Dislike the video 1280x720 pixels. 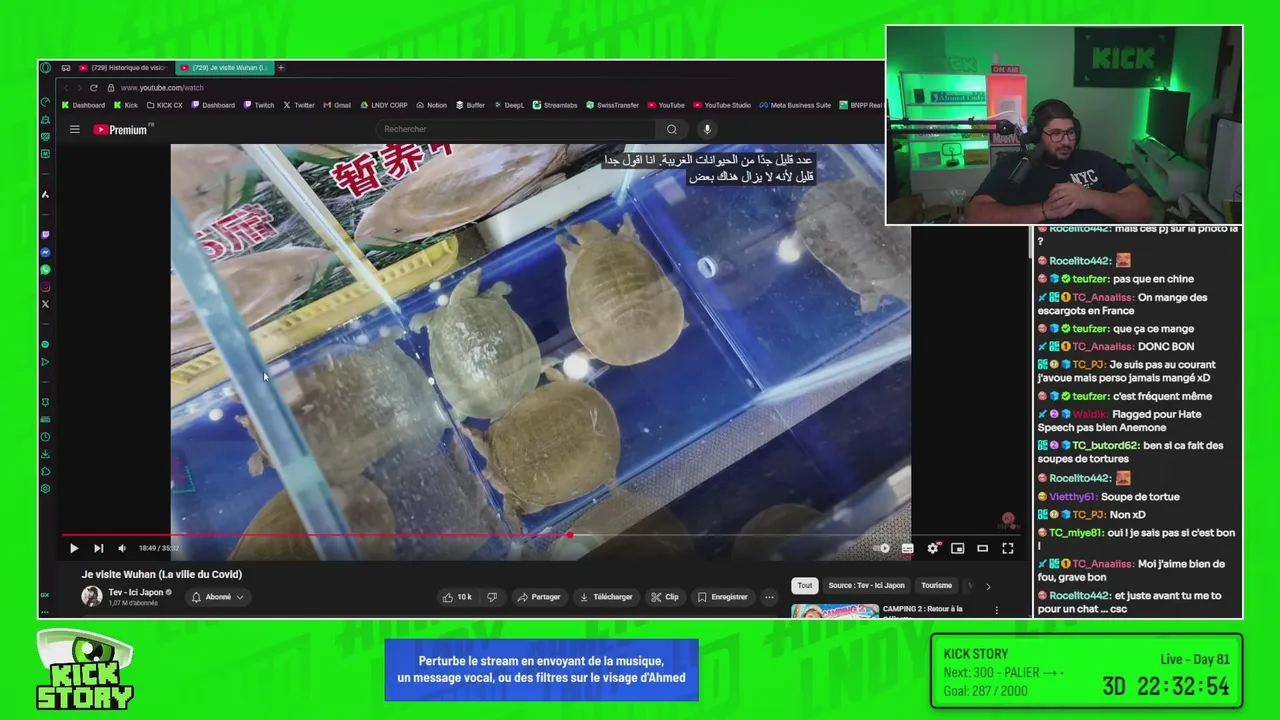coord(491,597)
